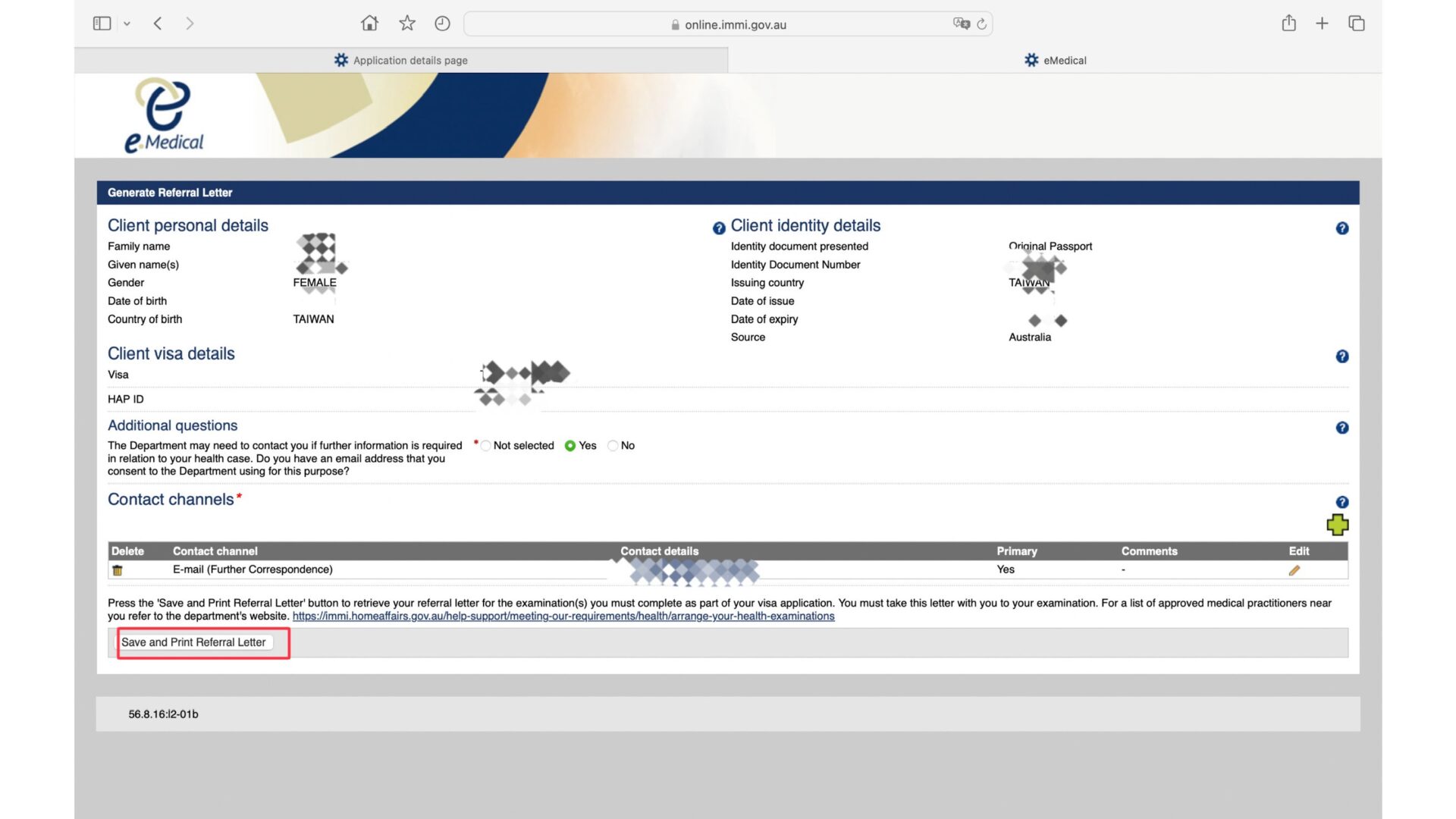This screenshot has width=1456, height=819.
Task: Reload the page with refresh icon
Action: tap(981, 24)
